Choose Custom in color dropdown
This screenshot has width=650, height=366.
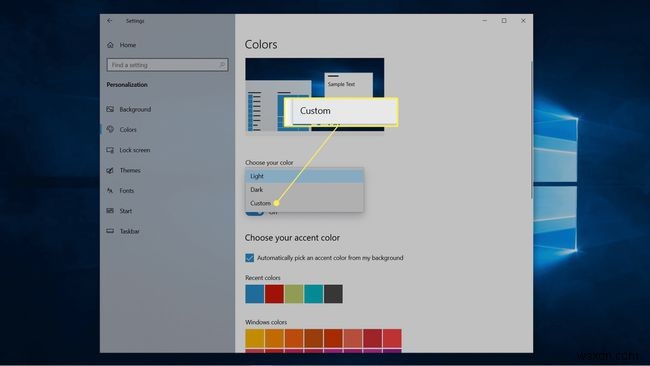tap(304, 203)
